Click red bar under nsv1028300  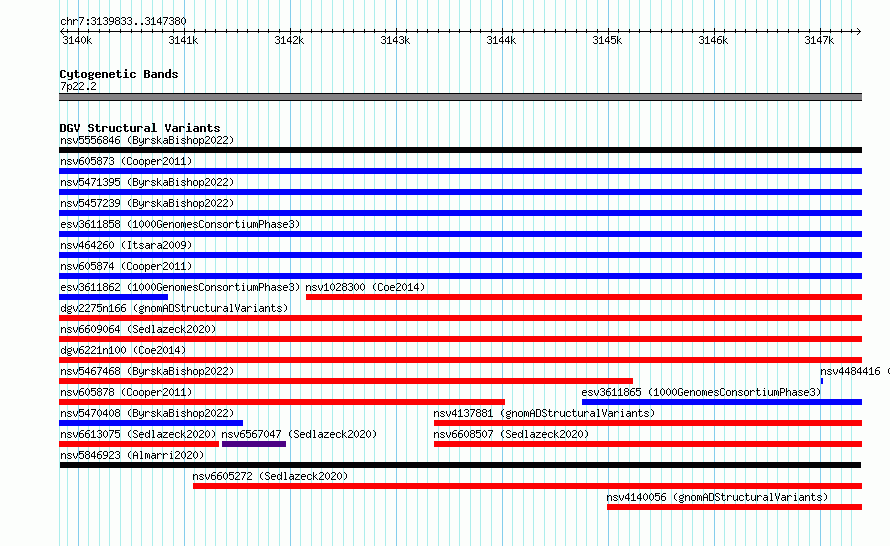point(584,297)
